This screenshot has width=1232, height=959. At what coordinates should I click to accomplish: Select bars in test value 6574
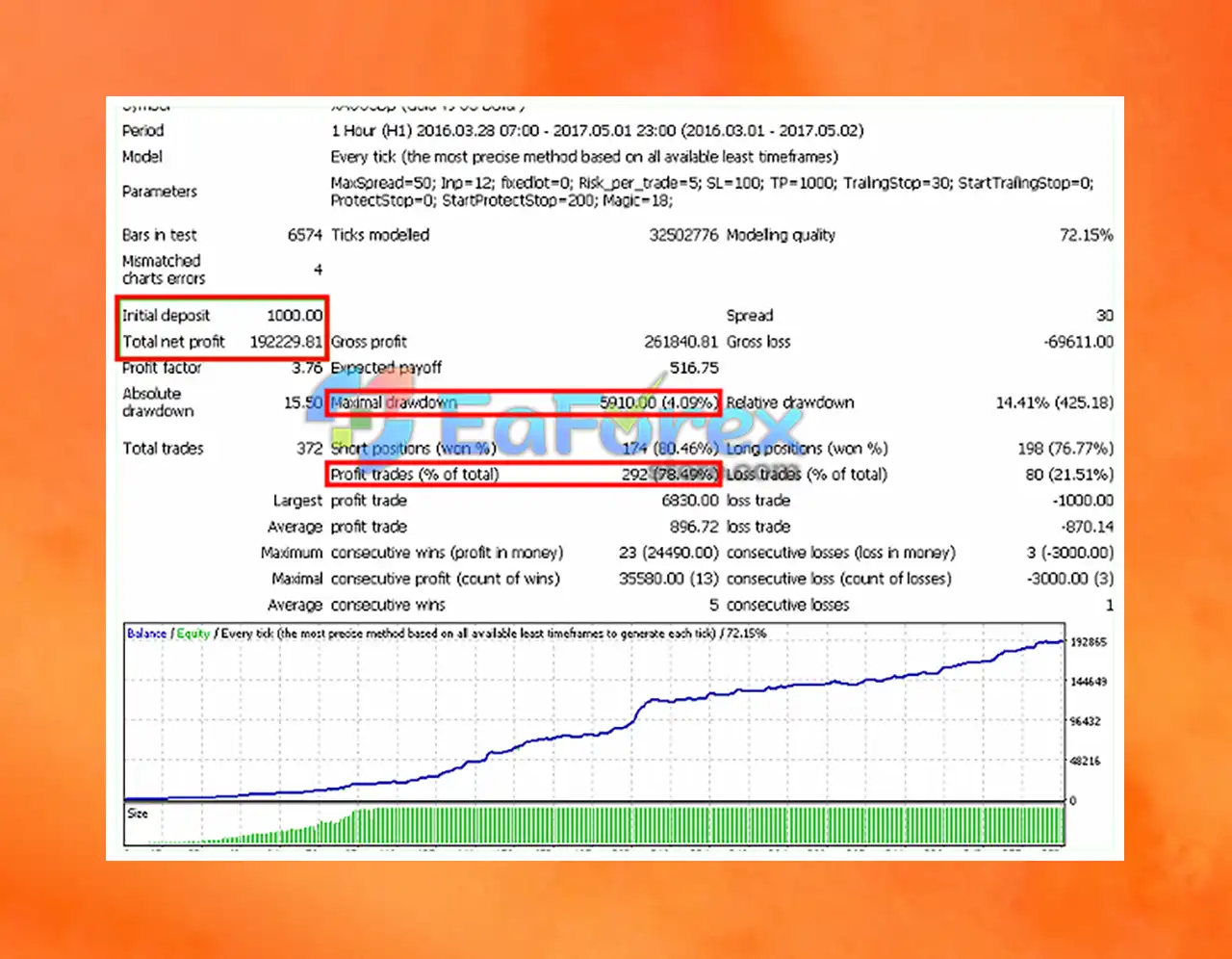coord(305,235)
